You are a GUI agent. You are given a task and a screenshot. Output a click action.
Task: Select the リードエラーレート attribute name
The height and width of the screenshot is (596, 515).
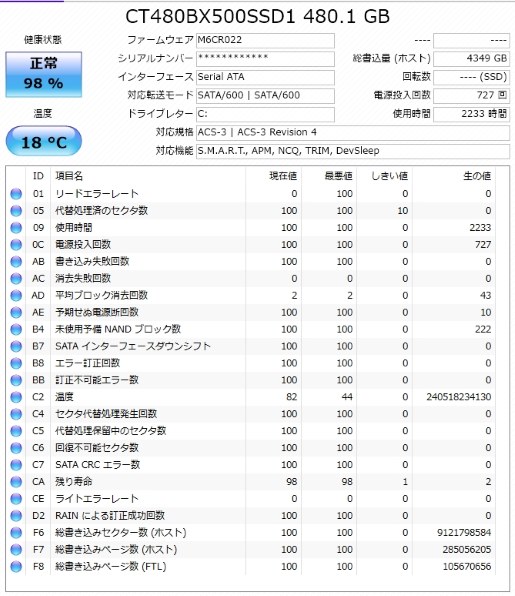(97, 194)
